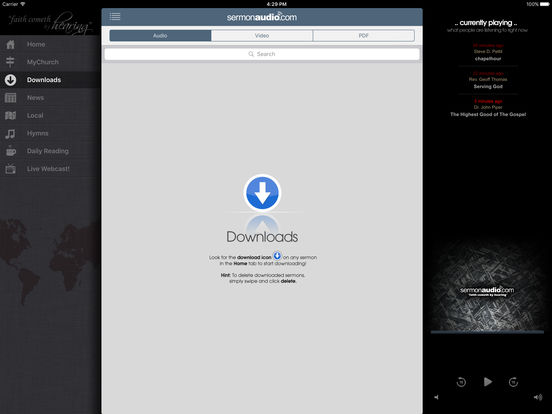Screen dimensions: 552x414
Task: Click the low volume speaker icon
Action: (x=437, y=397)
